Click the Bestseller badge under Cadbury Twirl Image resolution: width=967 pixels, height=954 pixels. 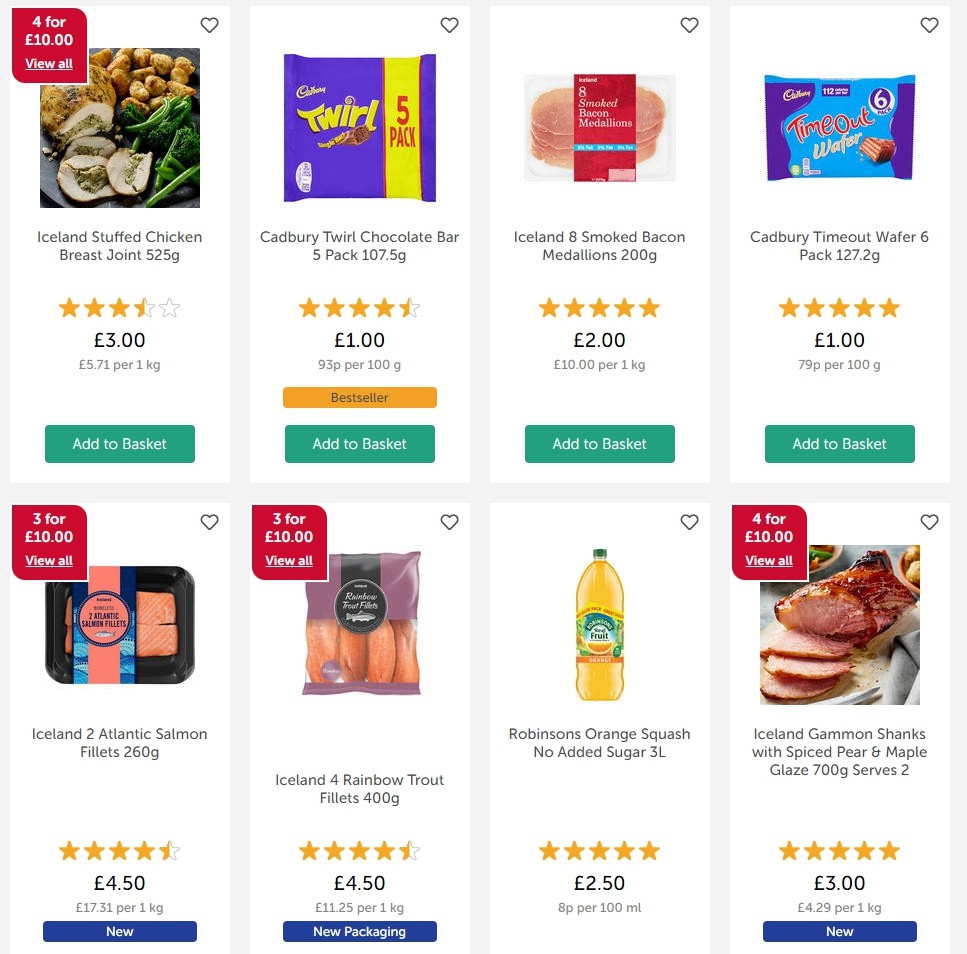point(359,397)
